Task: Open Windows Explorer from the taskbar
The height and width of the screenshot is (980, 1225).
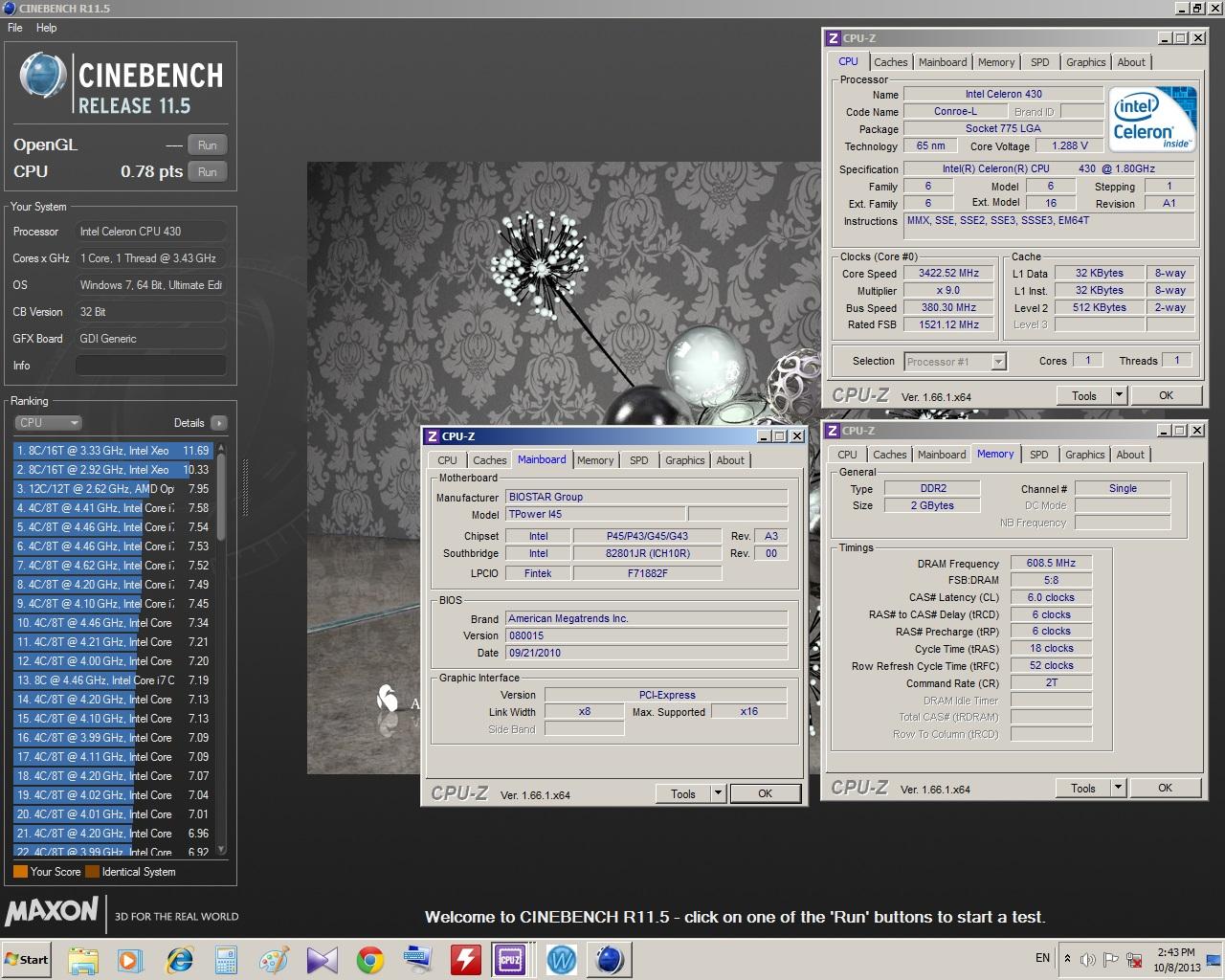Action: (x=83, y=959)
